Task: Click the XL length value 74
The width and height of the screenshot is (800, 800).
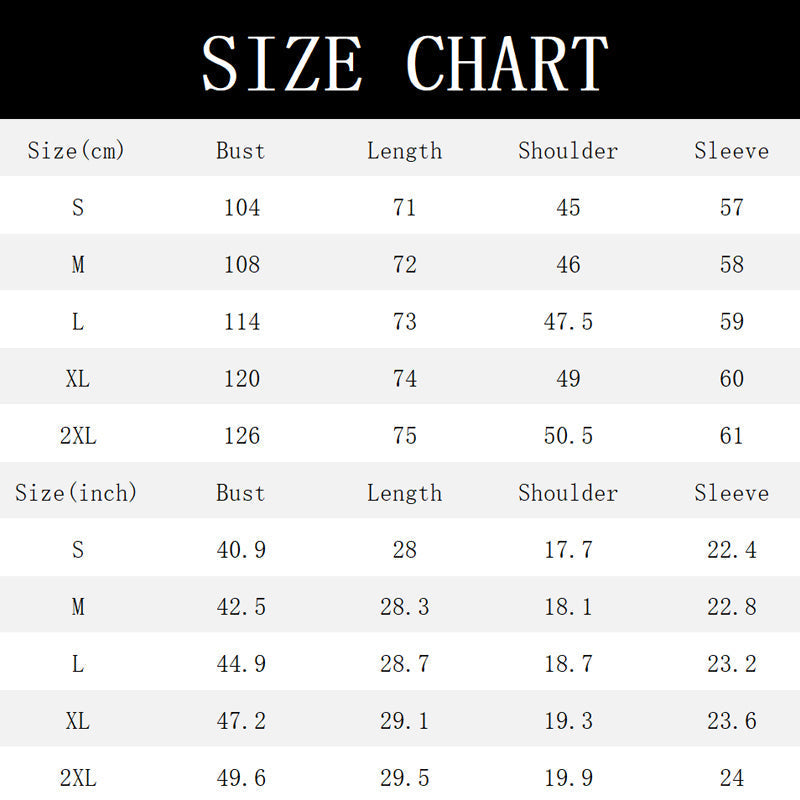Action: tap(405, 379)
